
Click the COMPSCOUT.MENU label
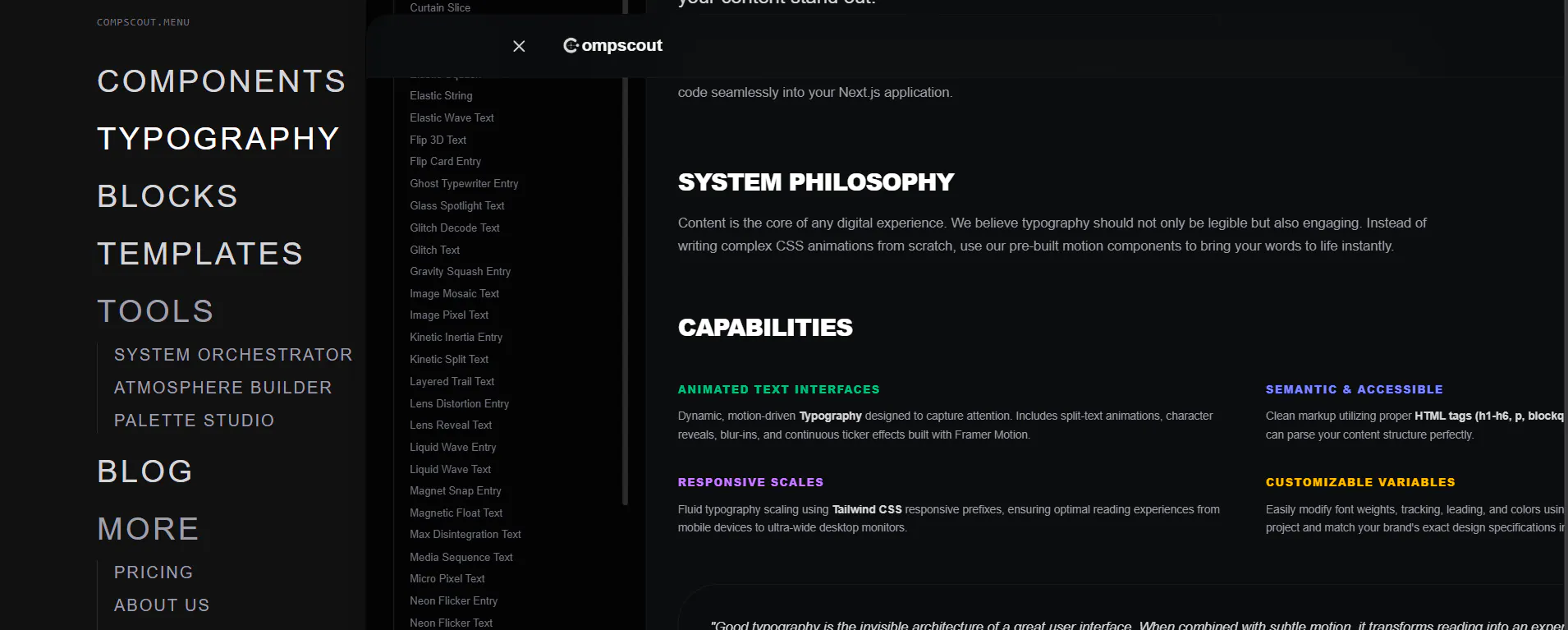point(143,23)
